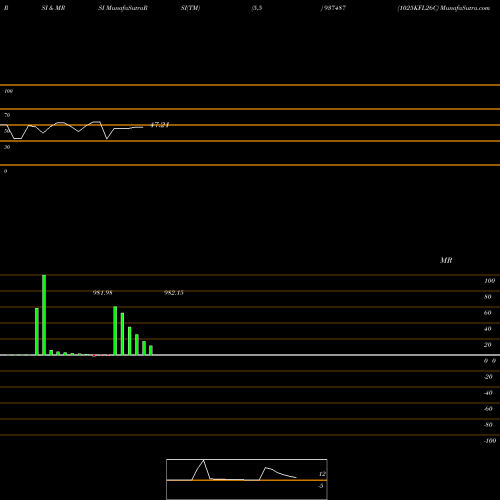Click the RSI value label 47.24
500x500 pixels.
pyautogui.click(x=160, y=125)
